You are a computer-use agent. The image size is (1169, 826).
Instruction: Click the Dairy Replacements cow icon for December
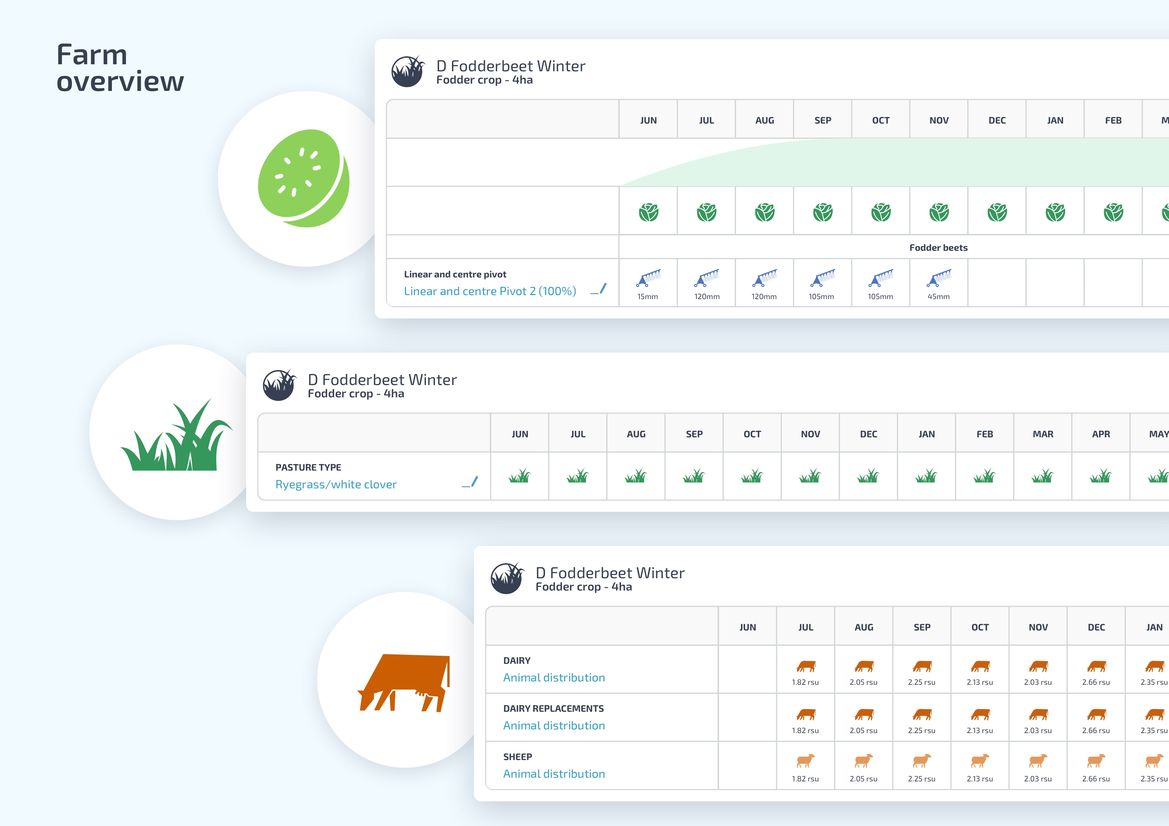(x=1096, y=714)
